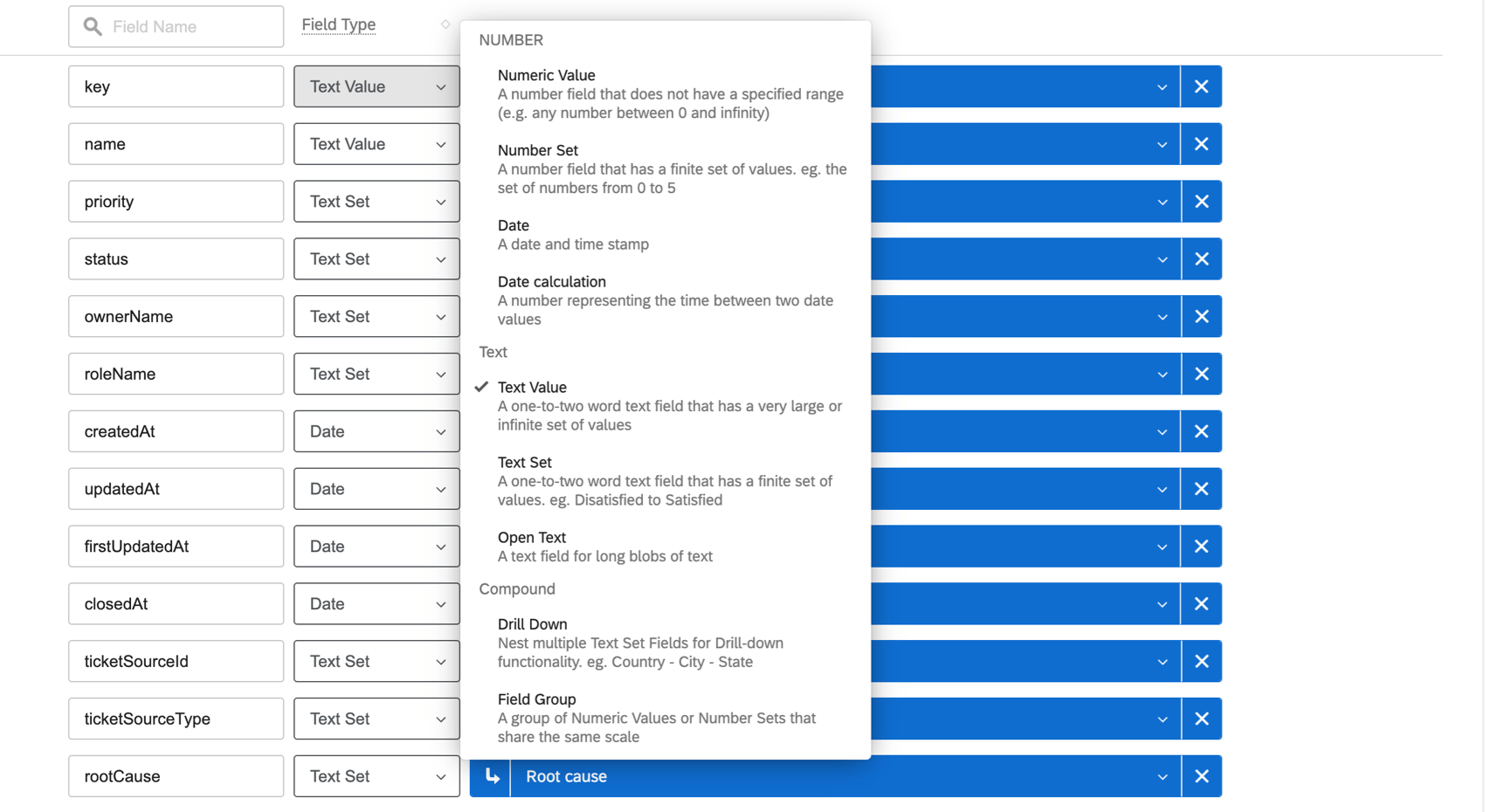
Task: Open the Text Value dropdown for the name field
Action: (376, 143)
